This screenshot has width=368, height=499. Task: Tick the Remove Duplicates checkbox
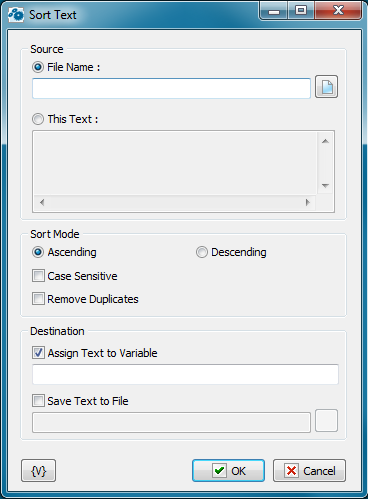(38, 299)
